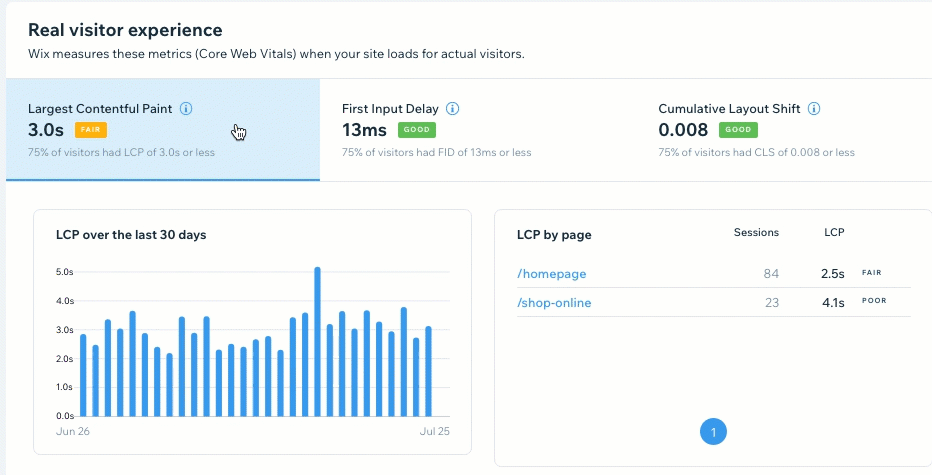Click info icon beside Cumulative Layout Shift
Viewport: 932px width, 475px height.
pyautogui.click(x=814, y=108)
